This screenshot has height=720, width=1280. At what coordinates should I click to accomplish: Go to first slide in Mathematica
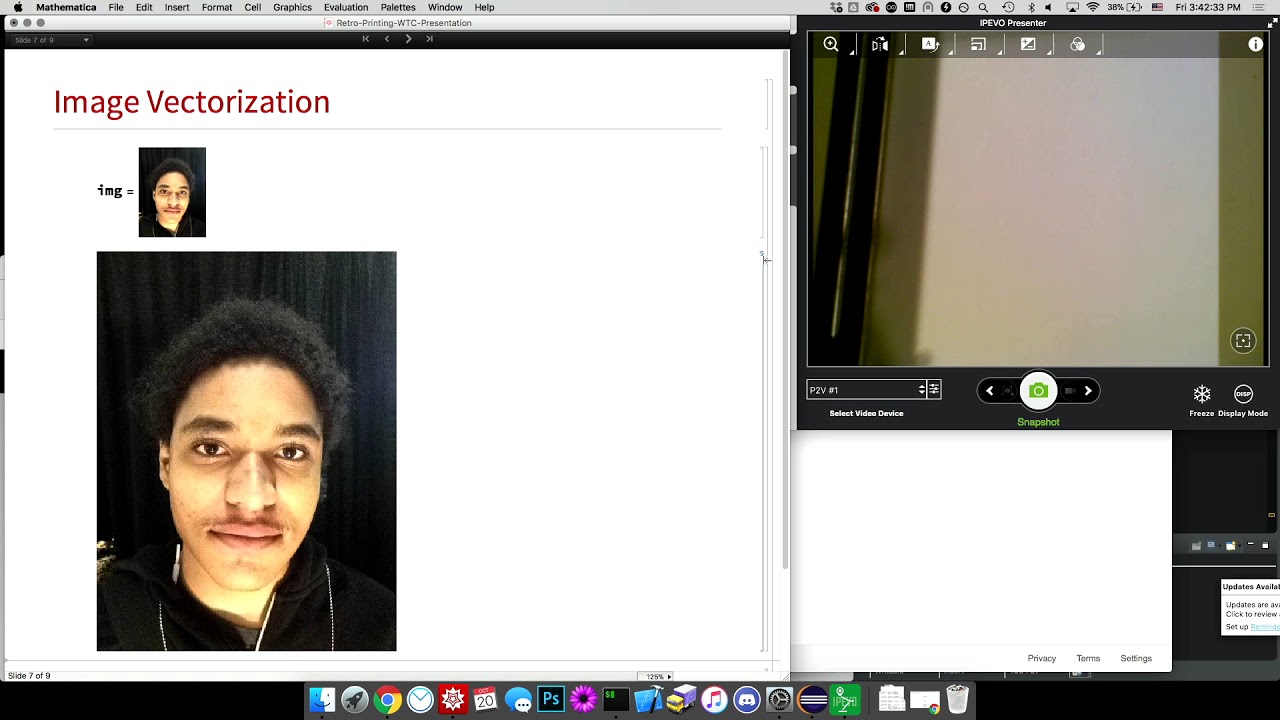pyautogui.click(x=366, y=39)
